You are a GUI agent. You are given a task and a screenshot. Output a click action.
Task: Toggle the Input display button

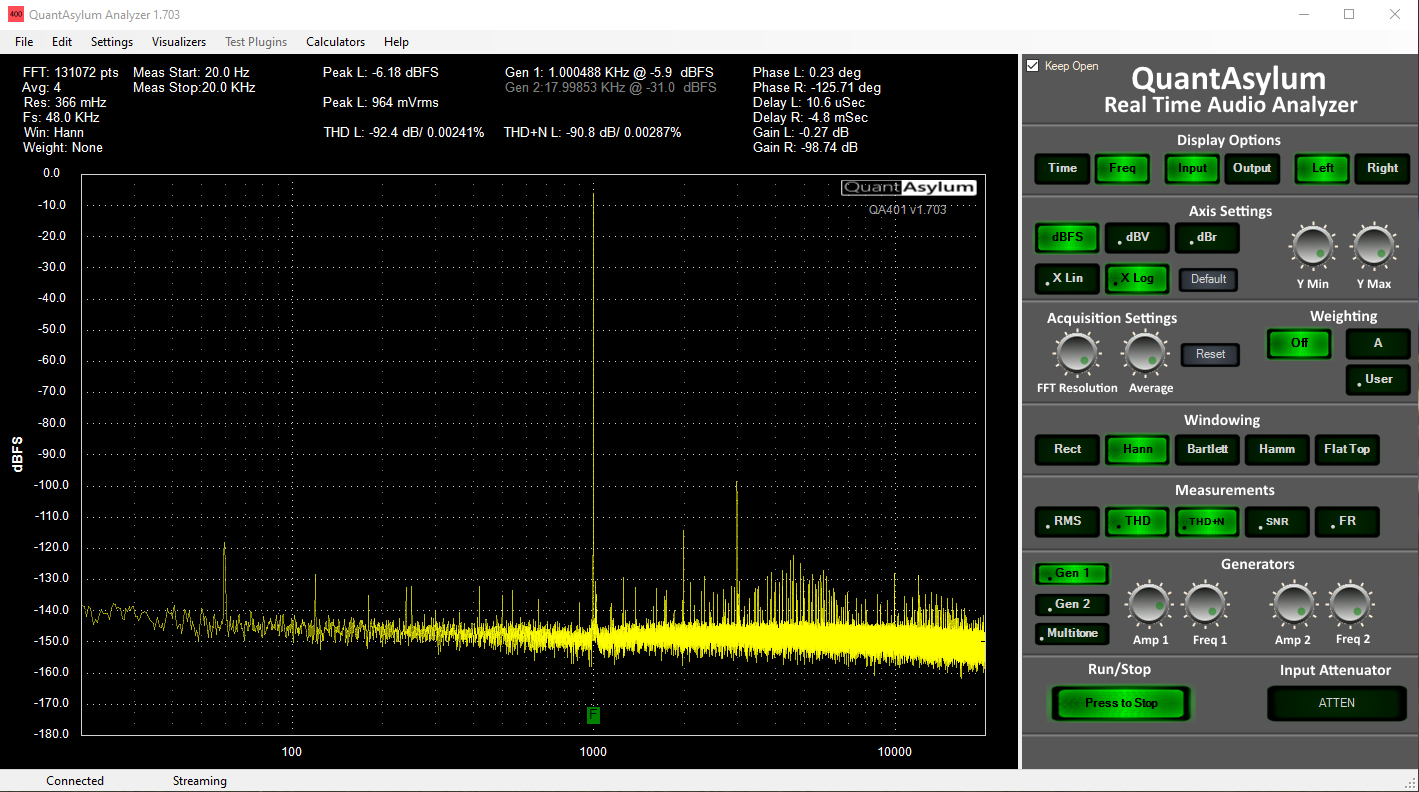(x=1193, y=168)
